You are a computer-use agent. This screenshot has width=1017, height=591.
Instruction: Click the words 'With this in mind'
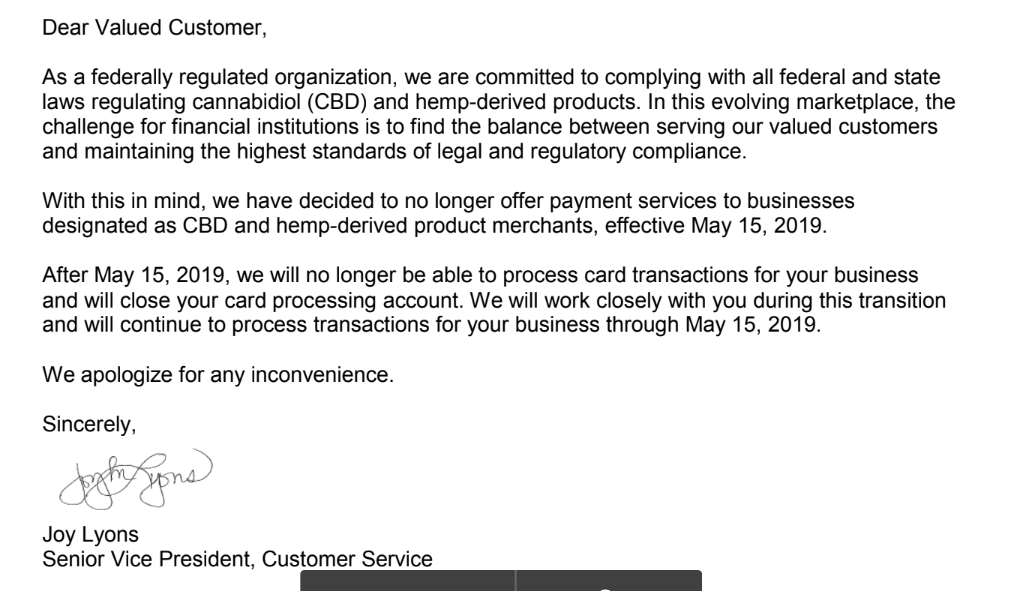(123, 201)
